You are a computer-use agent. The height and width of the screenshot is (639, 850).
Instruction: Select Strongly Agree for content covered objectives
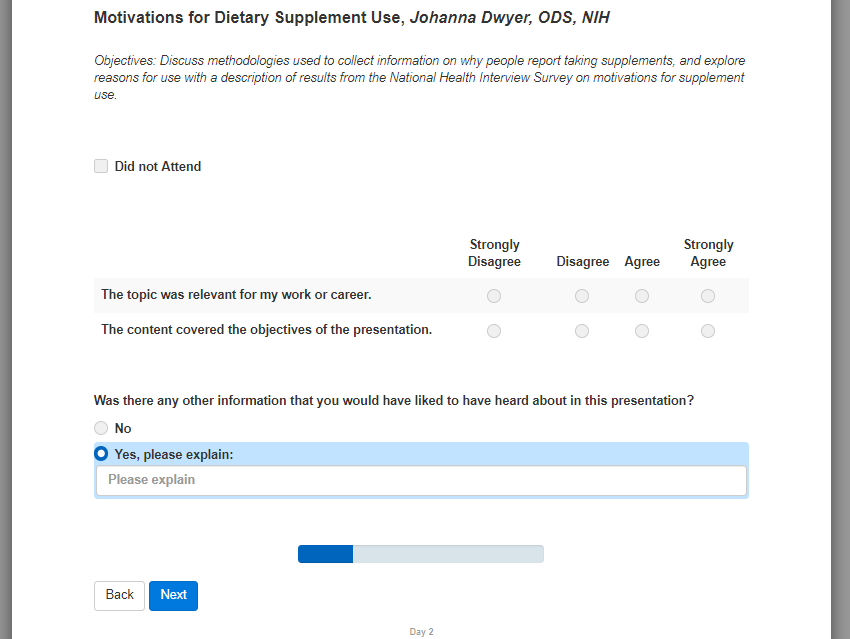click(708, 331)
